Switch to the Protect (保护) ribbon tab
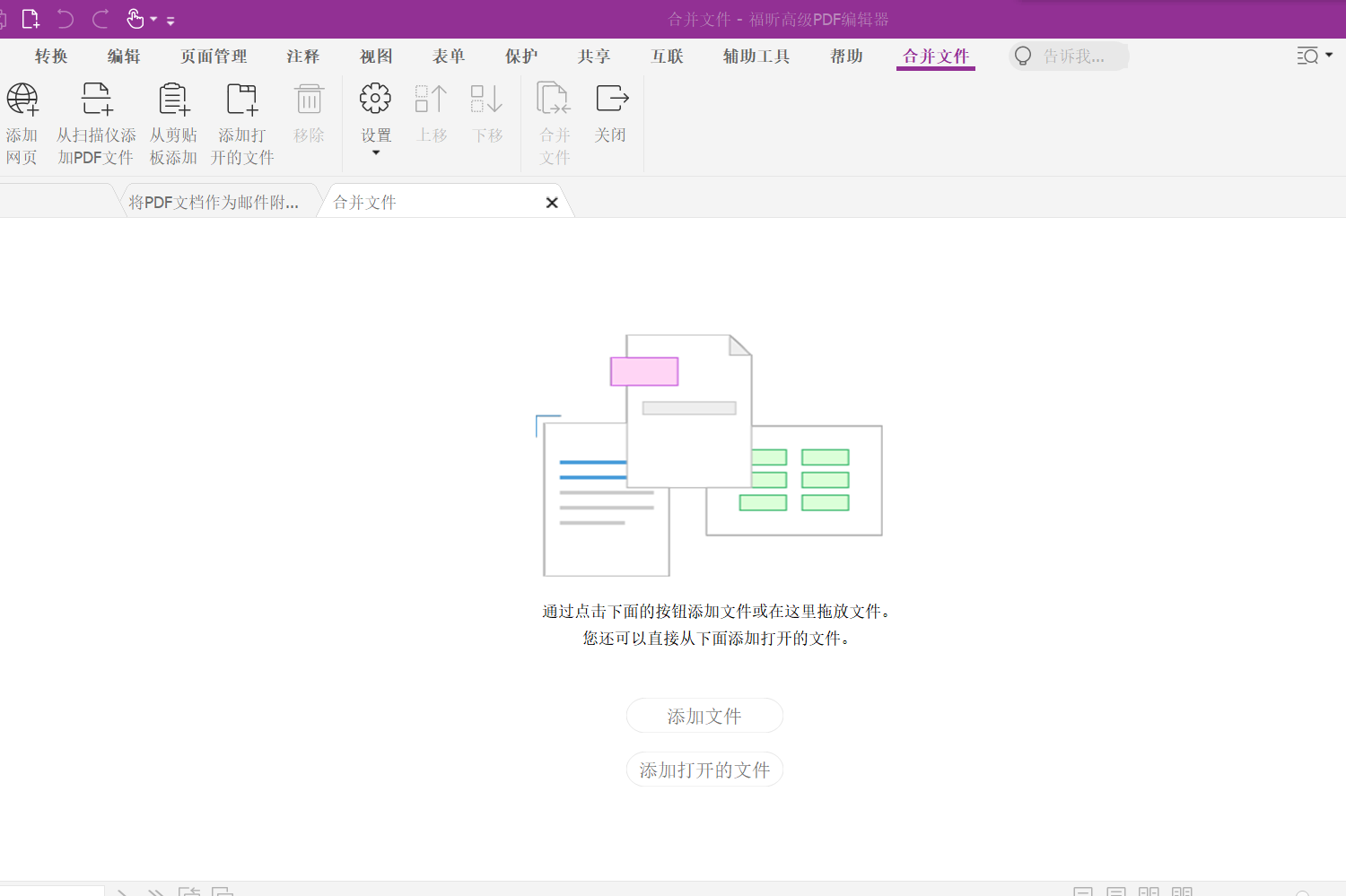1346x896 pixels. [521, 57]
